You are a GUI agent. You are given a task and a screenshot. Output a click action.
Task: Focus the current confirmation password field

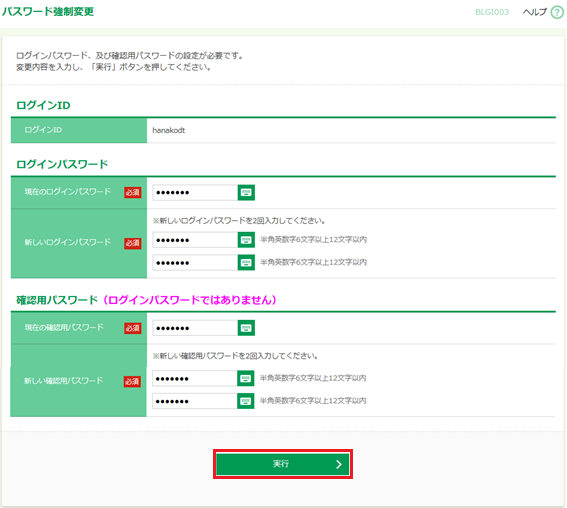195,328
